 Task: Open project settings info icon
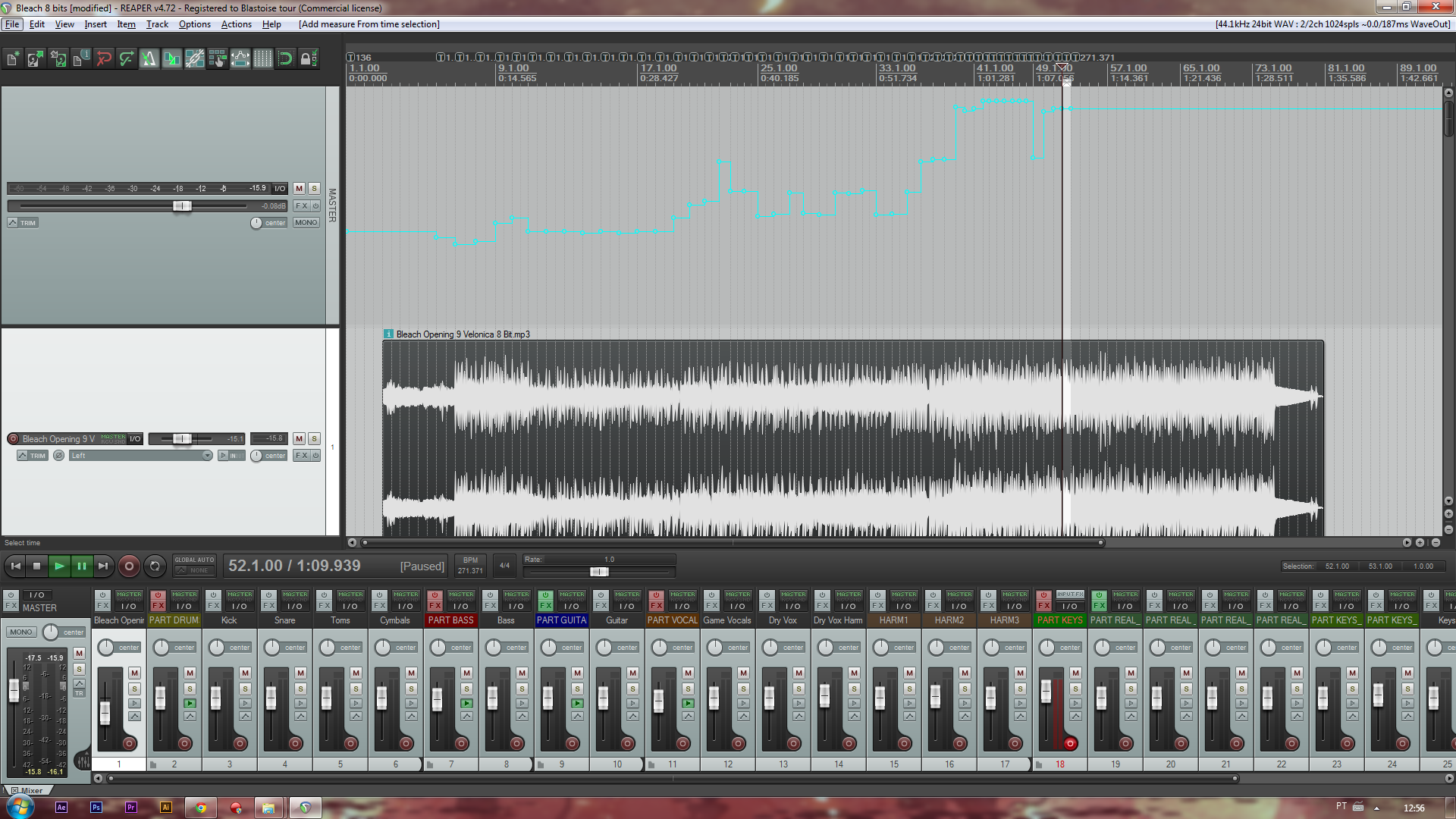click(81, 58)
